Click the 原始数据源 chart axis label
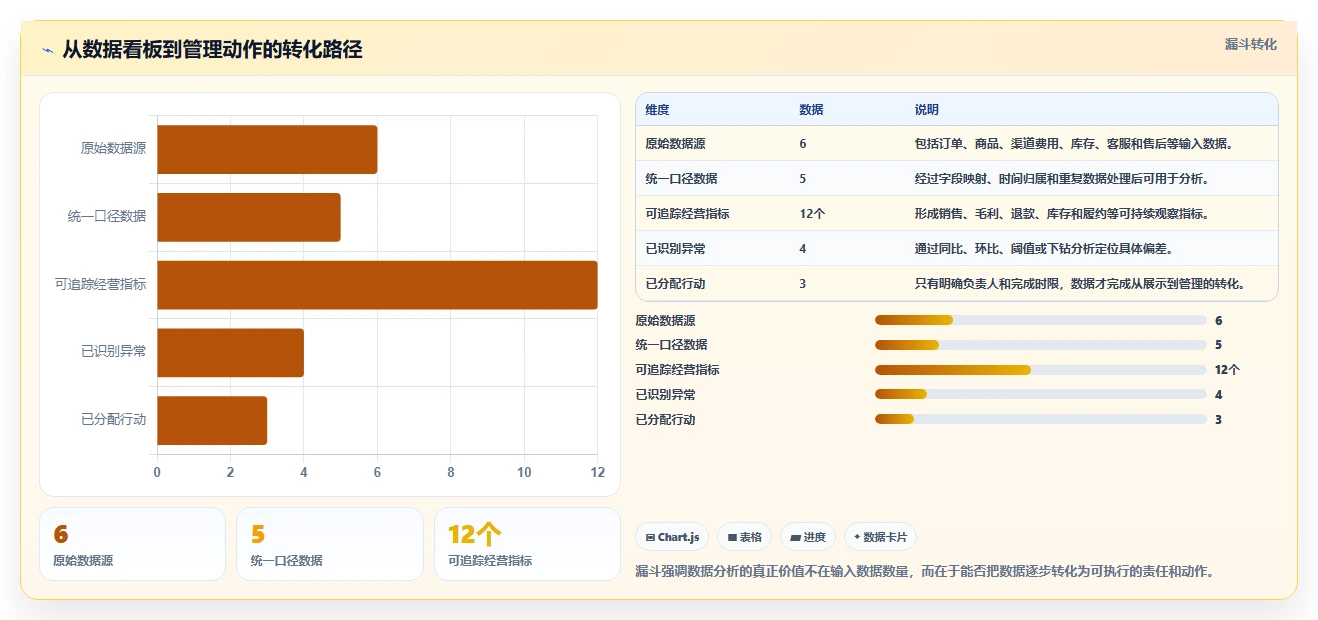The image size is (1318, 620). 113,149
